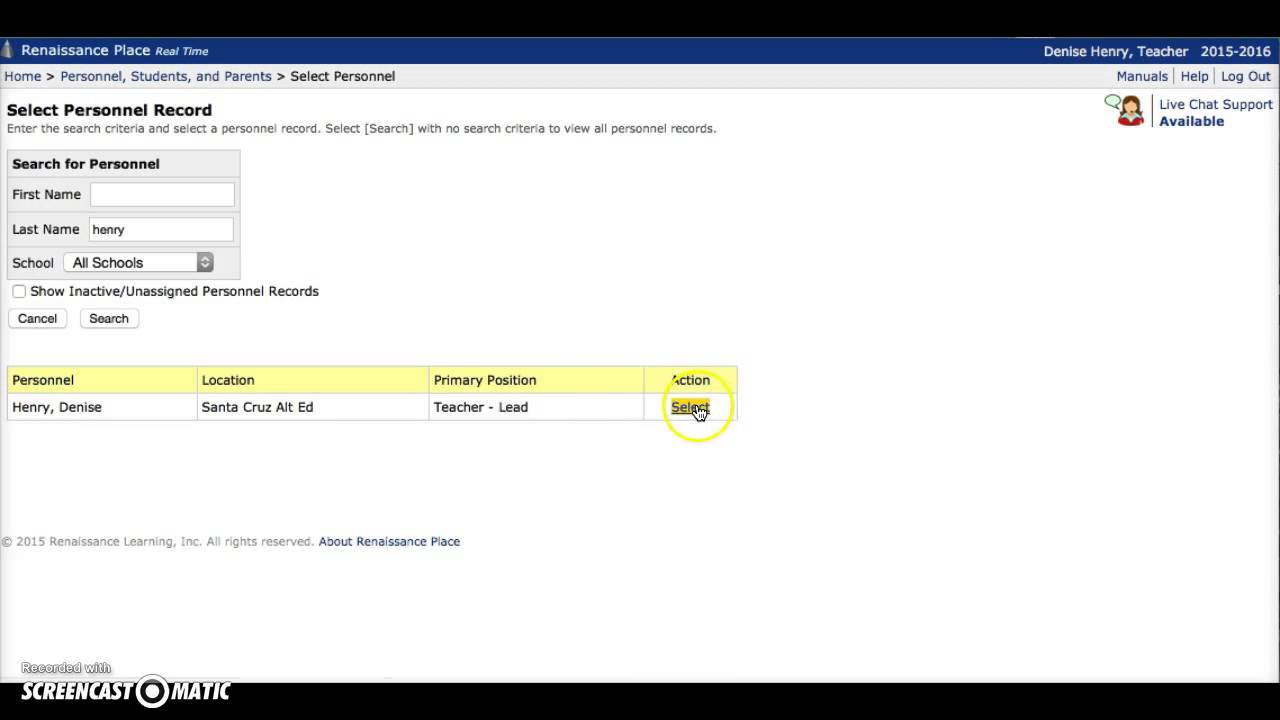Click the Location column header

tap(228, 380)
